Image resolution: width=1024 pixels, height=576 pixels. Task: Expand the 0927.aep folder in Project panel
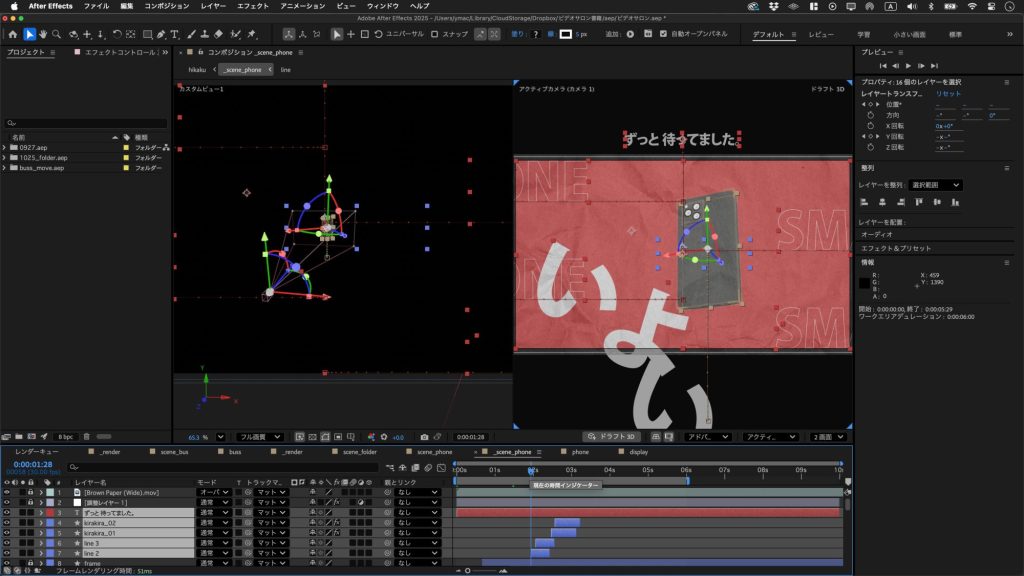click(x=6, y=147)
